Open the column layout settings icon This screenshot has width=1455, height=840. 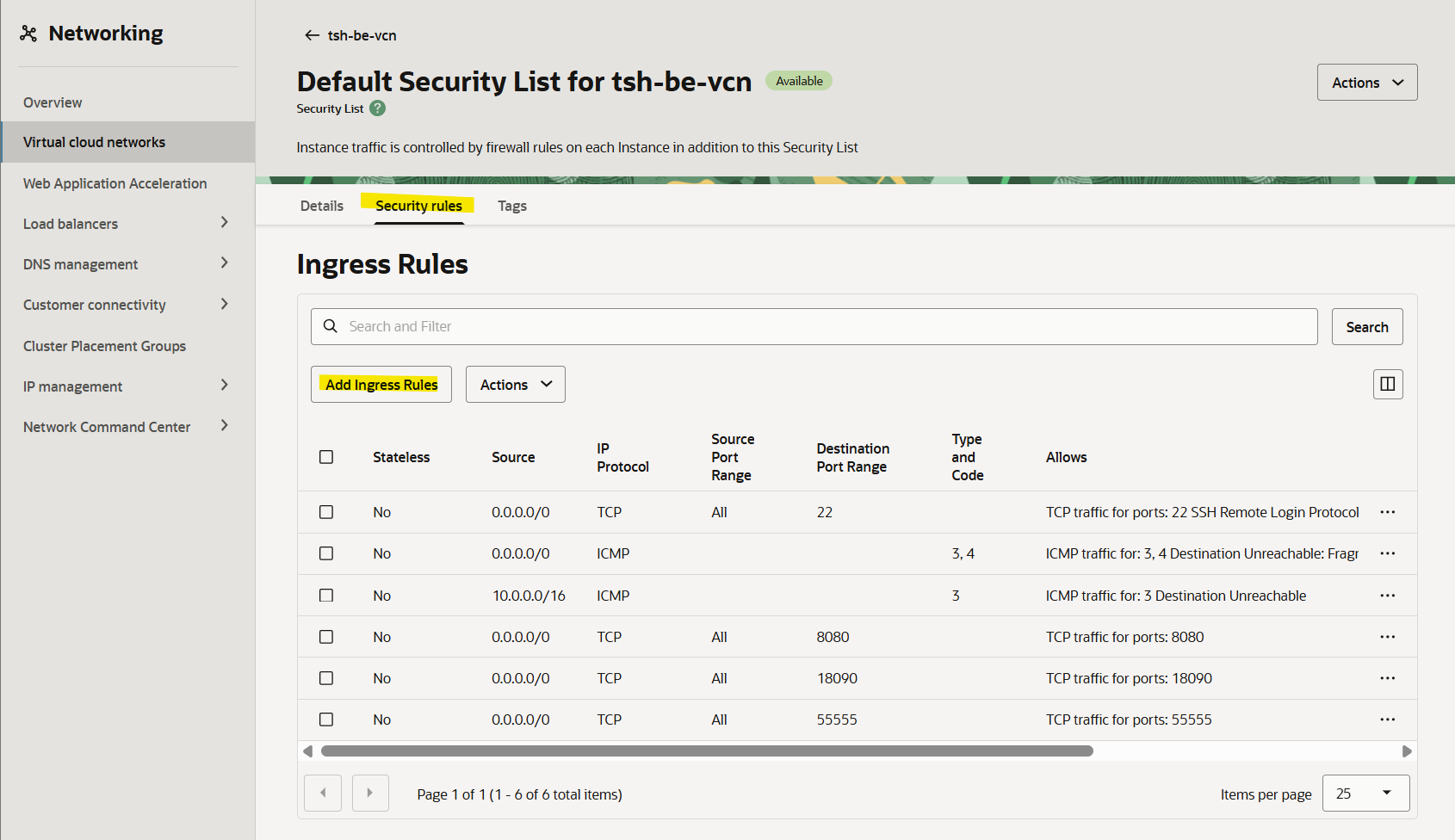click(1387, 384)
